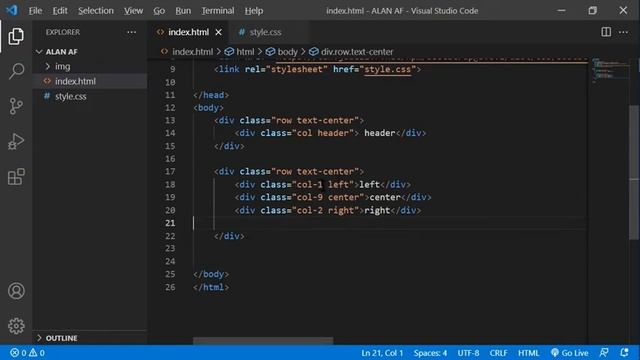Viewport: 640px width, 360px height.
Task: Close the index.html tab
Action: [x=218, y=32]
